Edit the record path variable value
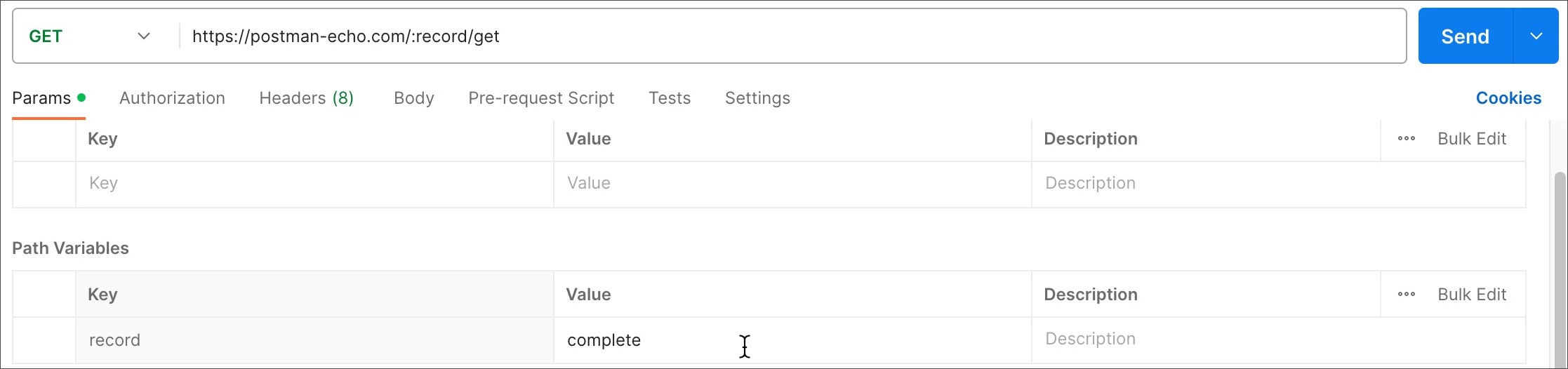This screenshot has width=1568, height=369. click(x=792, y=340)
